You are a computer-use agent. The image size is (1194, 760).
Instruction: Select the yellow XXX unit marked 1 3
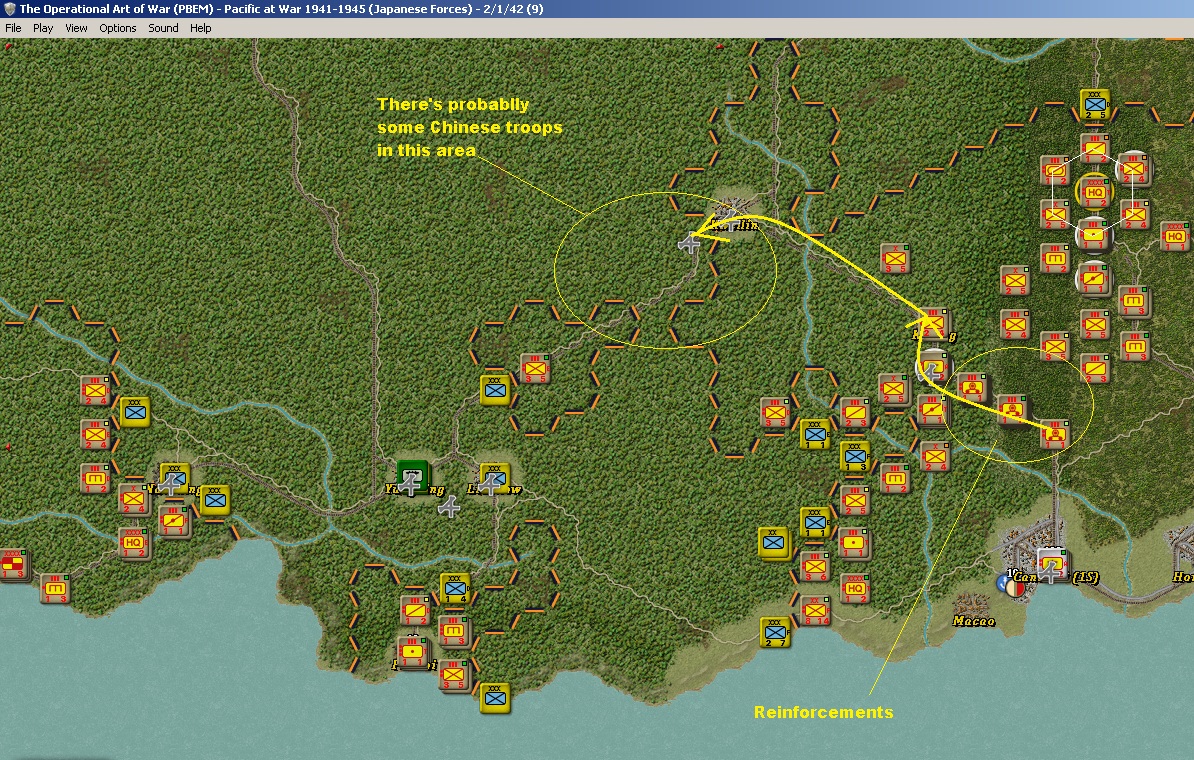pyautogui.click(x=854, y=456)
